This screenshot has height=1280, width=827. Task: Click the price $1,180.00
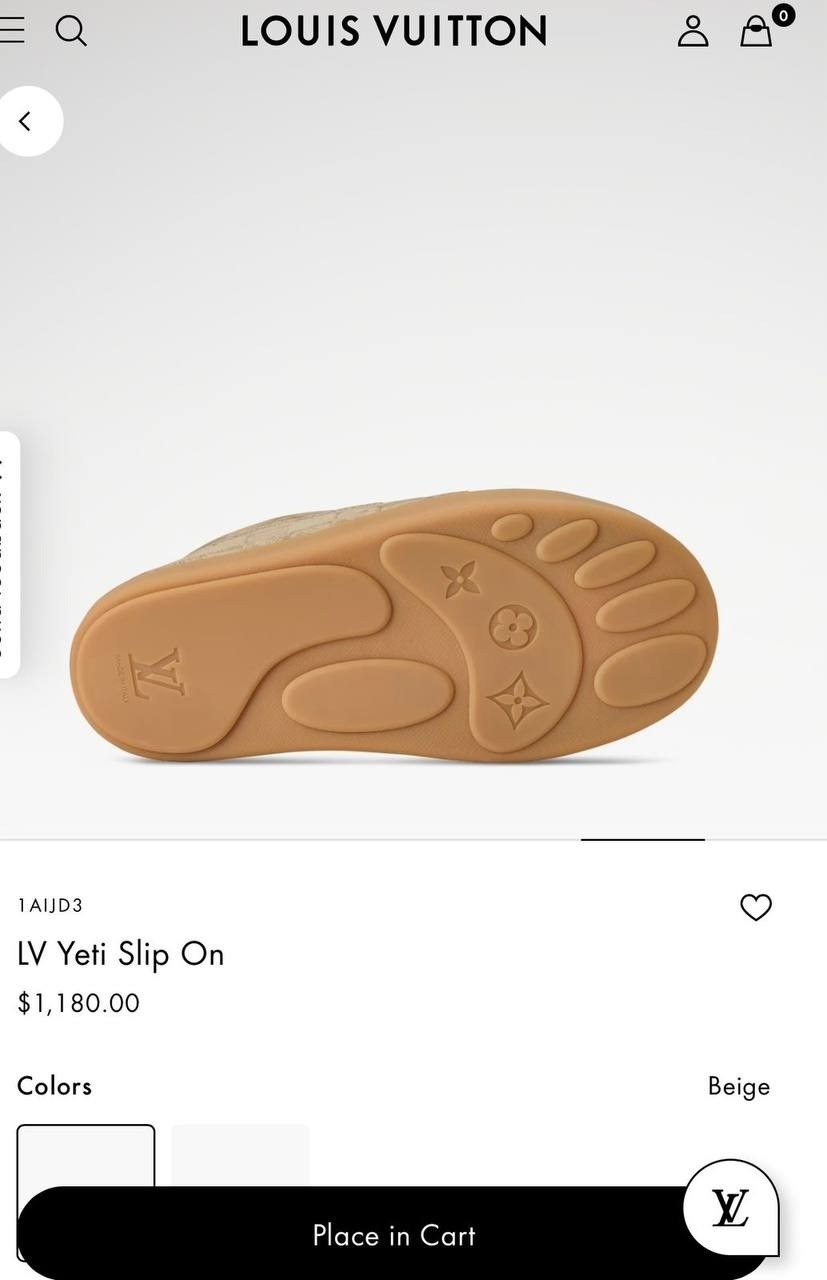tap(78, 1003)
